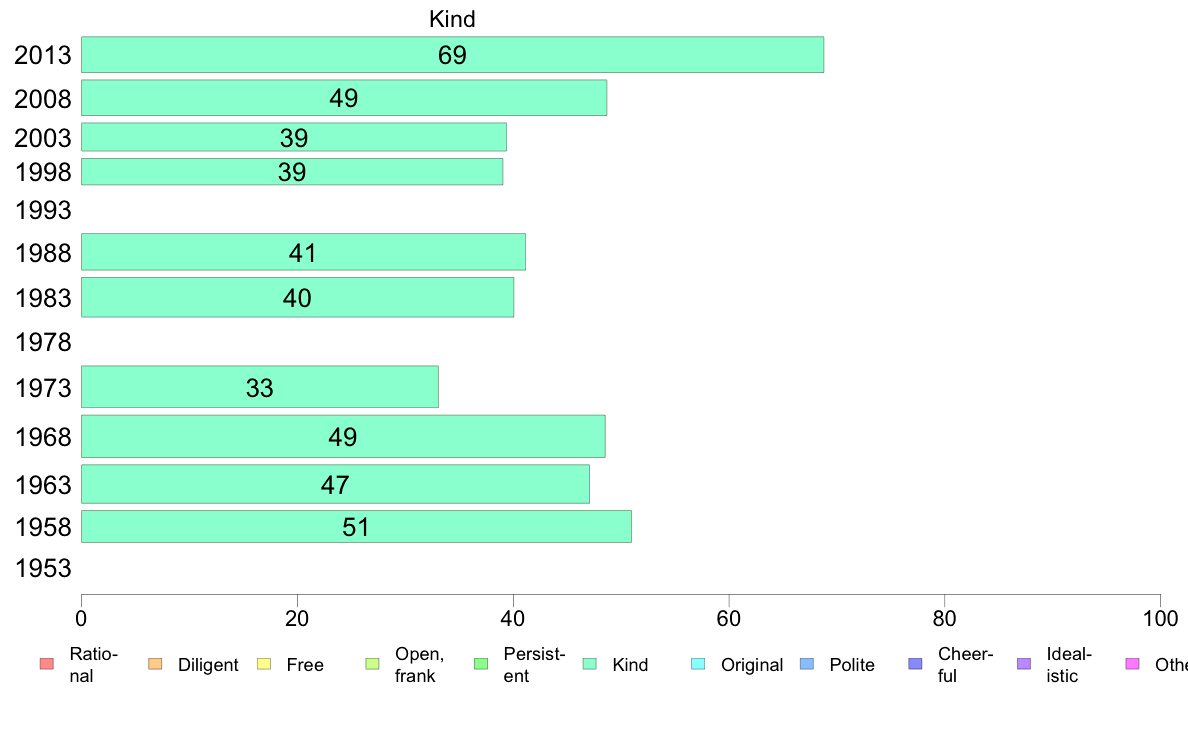Click the 1973 bar showing 33
The width and height of the screenshot is (1188, 736).
coord(260,387)
